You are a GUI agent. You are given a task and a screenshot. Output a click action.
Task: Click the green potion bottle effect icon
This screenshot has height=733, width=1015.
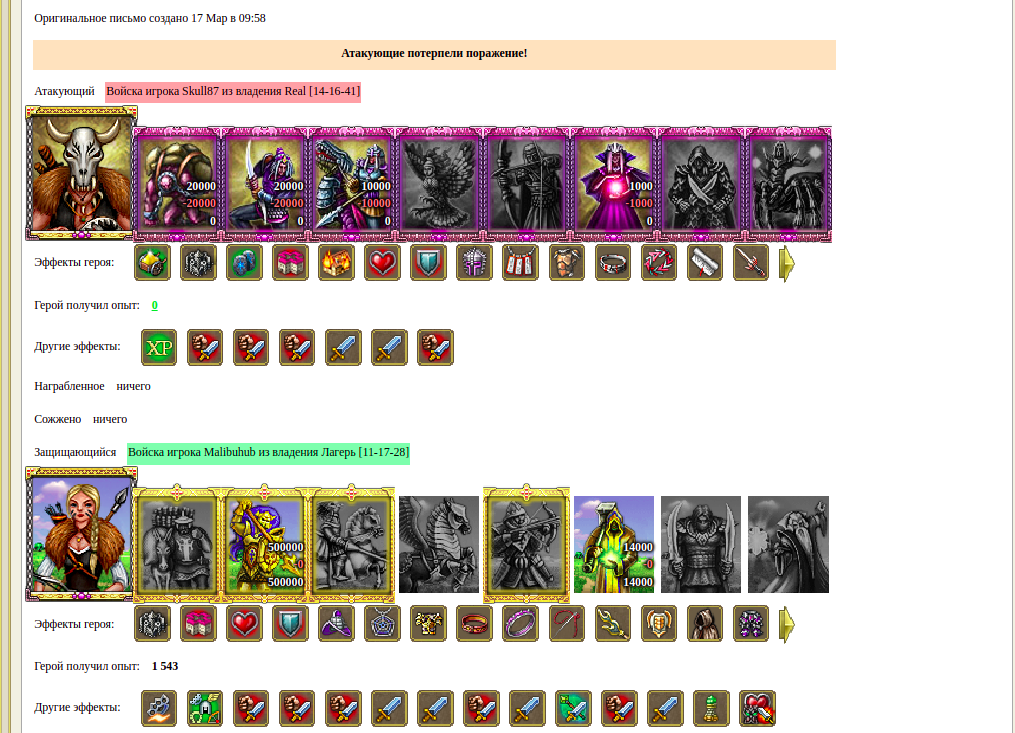(x=711, y=708)
